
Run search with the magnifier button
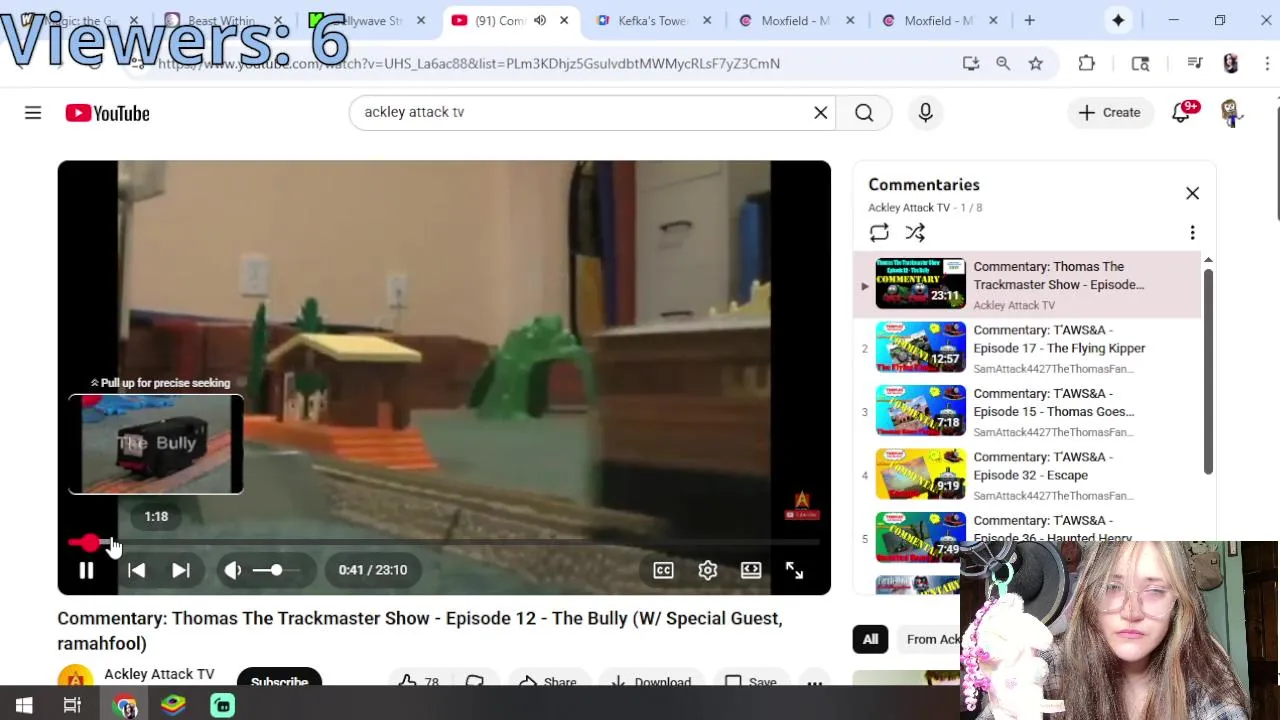click(x=864, y=113)
